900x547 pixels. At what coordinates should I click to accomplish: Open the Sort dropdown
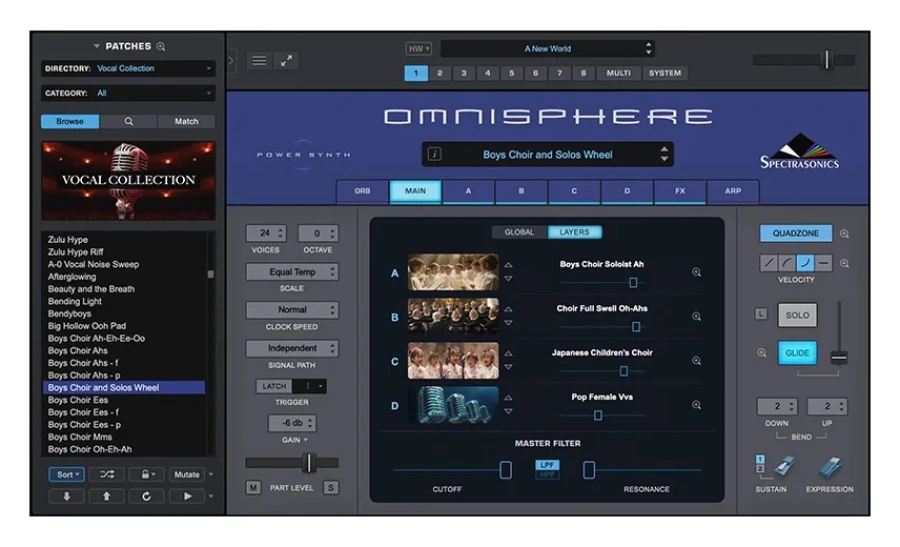click(67, 474)
